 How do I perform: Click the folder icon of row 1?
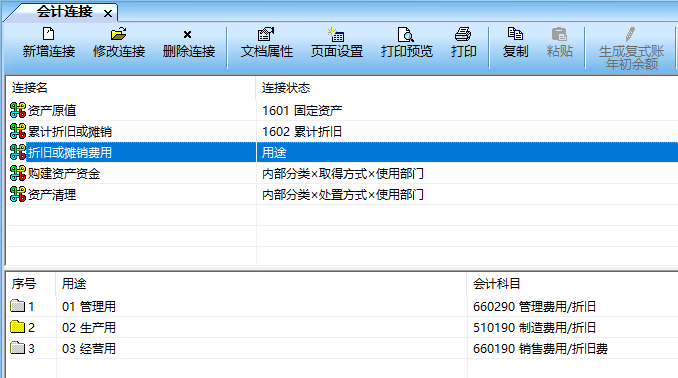point(17,306)
